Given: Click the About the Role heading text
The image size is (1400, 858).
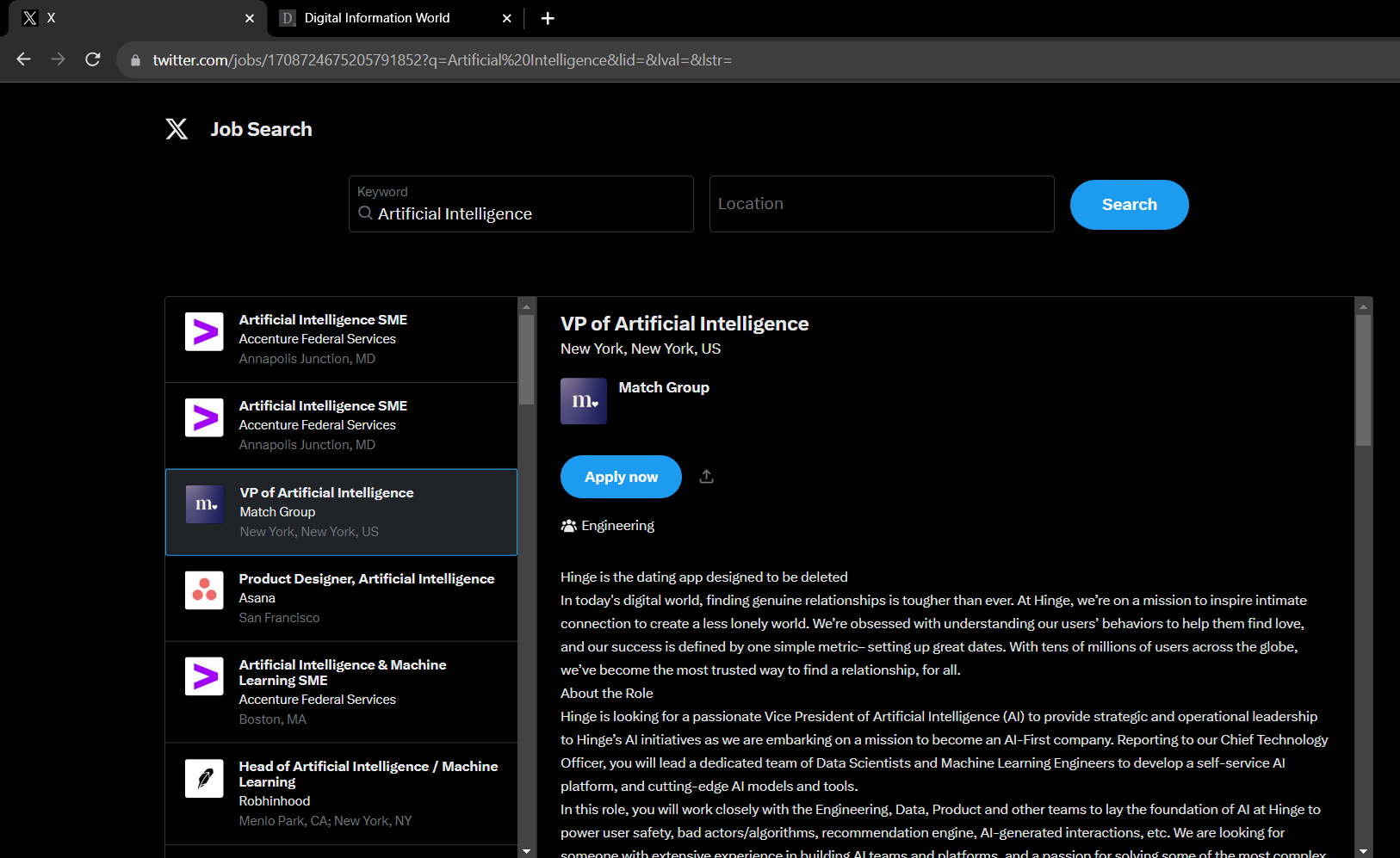Looking at the screenshot, I should point(607,693).
